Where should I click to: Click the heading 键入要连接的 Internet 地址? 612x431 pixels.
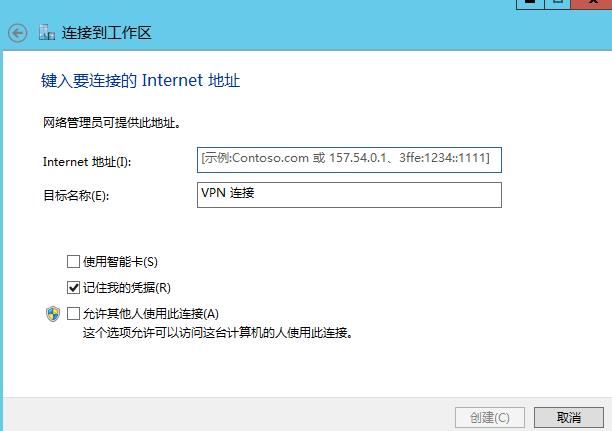tap(141, 80)
